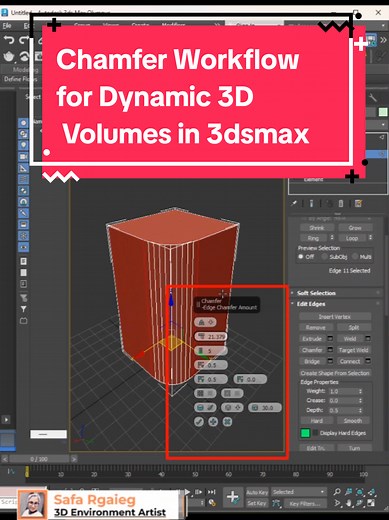Click the timeline at frame 50
The width and height of the screenshot is (389, 520).
(x=195, y=474)
